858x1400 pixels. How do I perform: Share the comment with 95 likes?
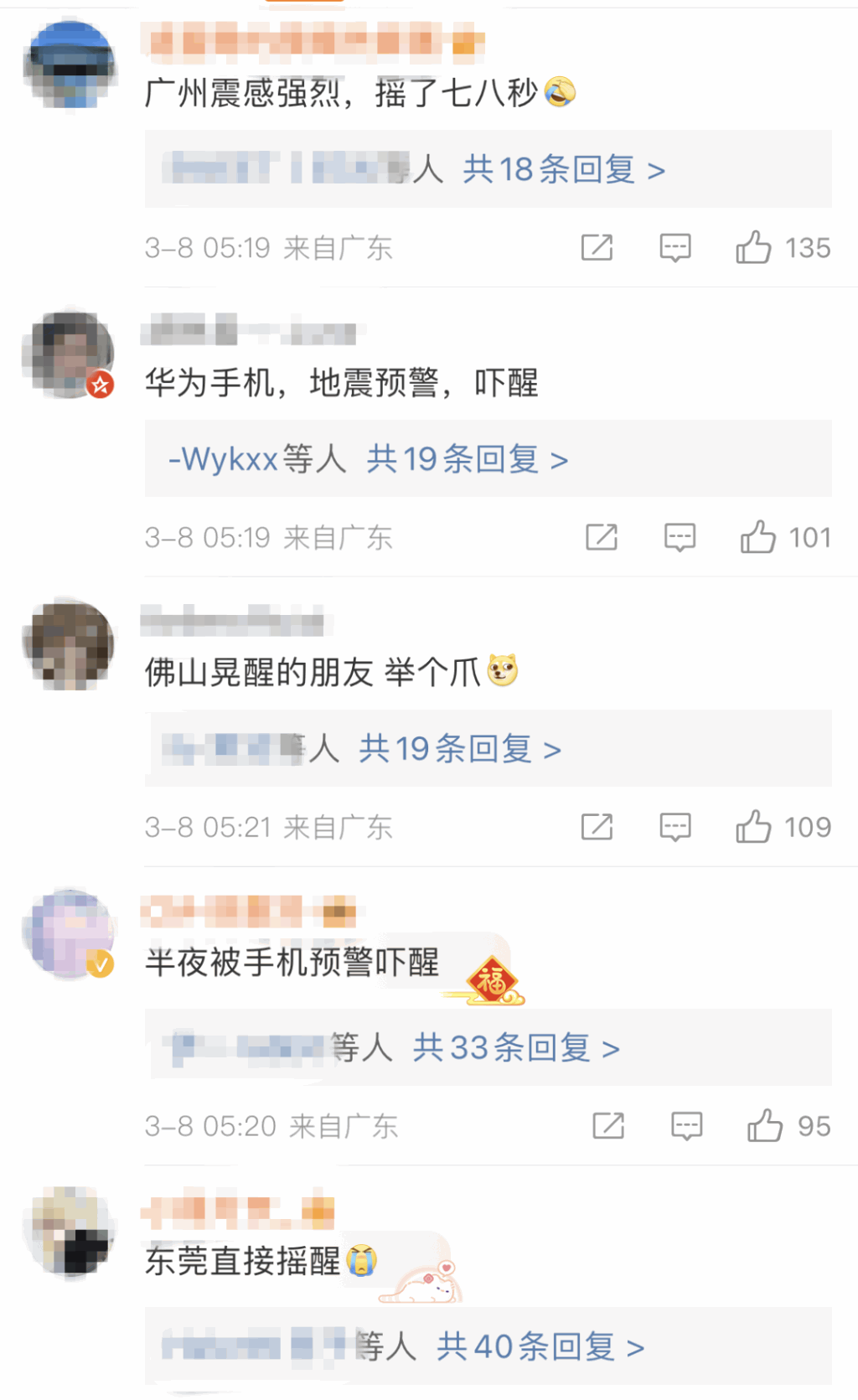click(608, 1126)
